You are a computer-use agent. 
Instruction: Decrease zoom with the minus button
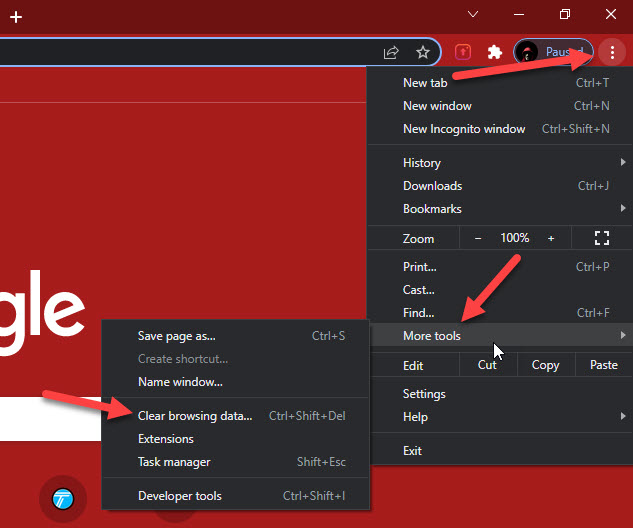[x=478, y=238]
